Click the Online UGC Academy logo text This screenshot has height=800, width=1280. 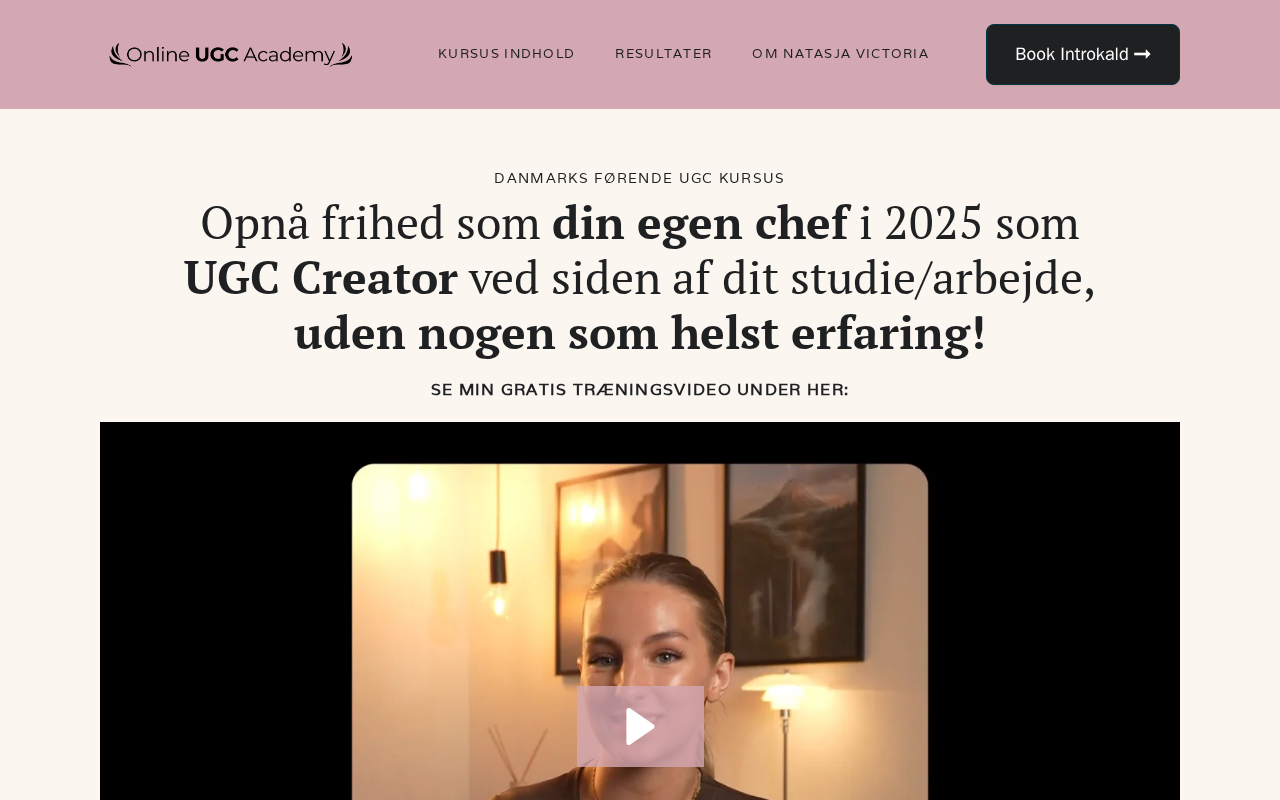coord(231,55)
